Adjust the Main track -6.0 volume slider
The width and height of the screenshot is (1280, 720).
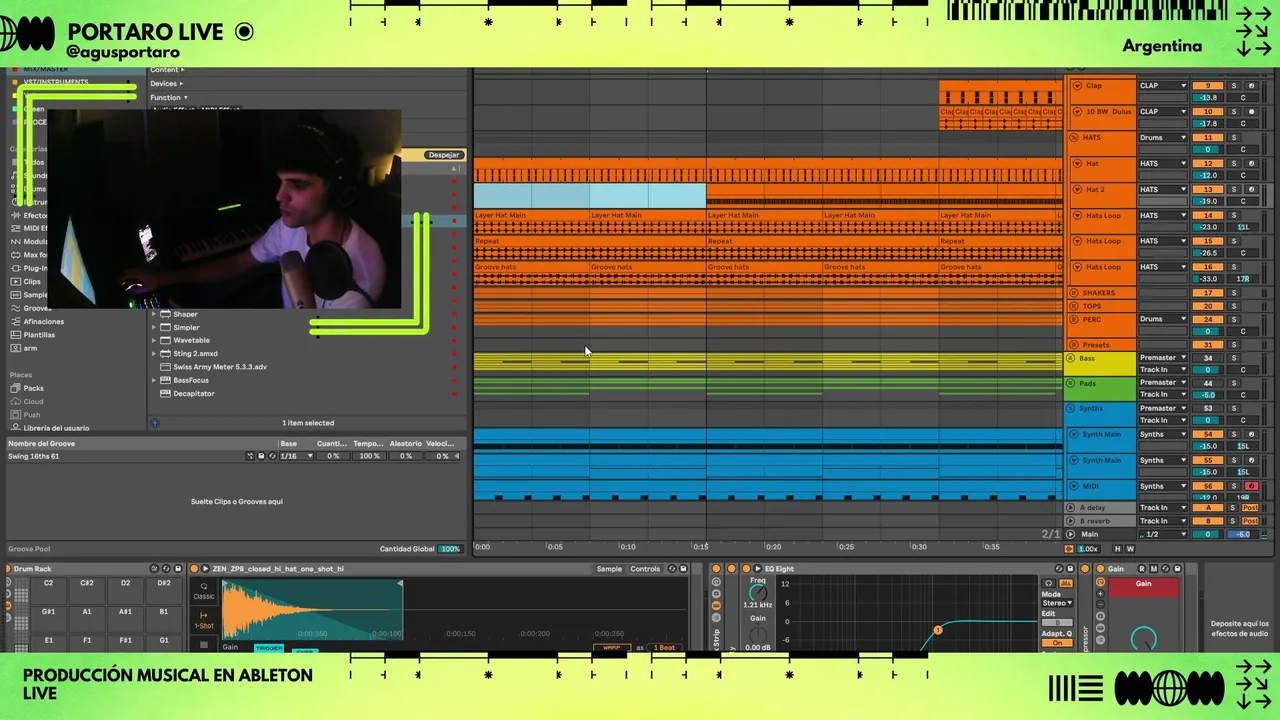1244,534
